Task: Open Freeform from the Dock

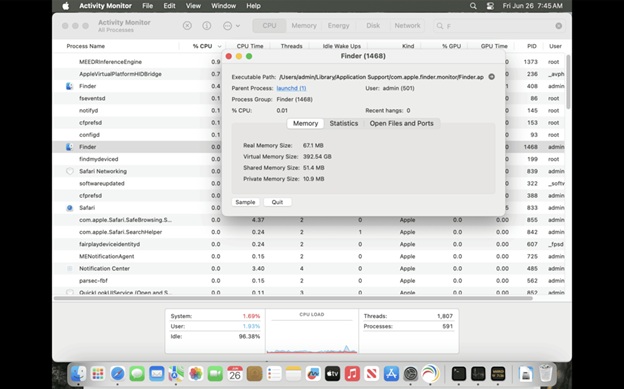Action: [313, 374]
